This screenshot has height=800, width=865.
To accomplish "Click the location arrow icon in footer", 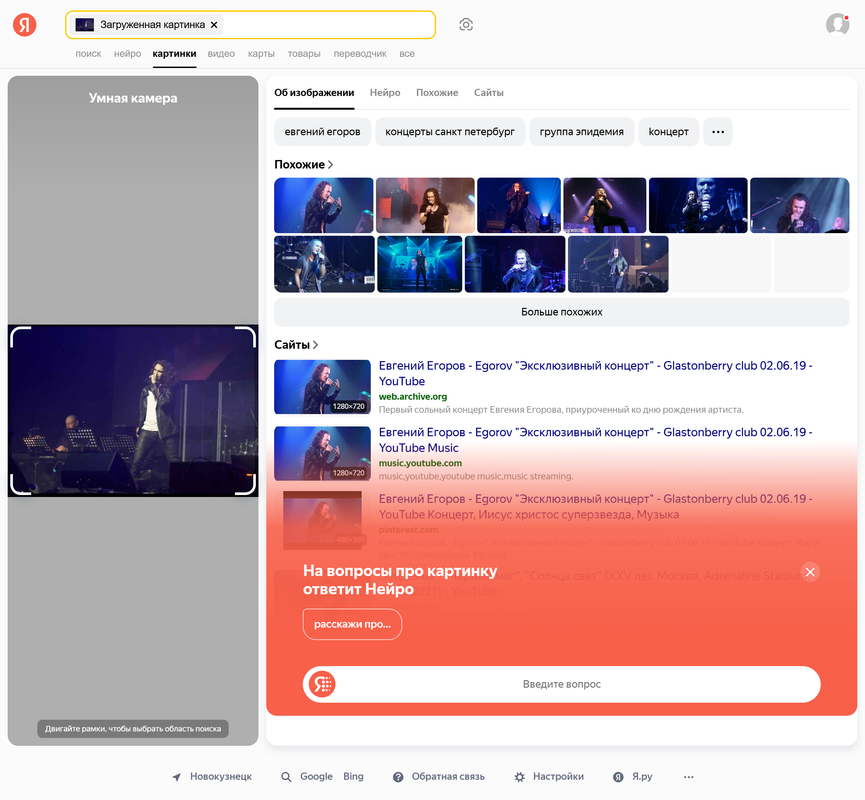I will [177, 777].
